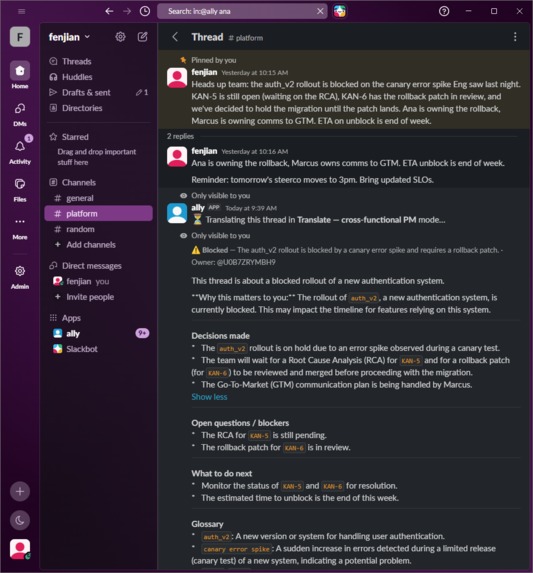
Task: Open sidebar preferences gear icon
Action: coord(120,37)
